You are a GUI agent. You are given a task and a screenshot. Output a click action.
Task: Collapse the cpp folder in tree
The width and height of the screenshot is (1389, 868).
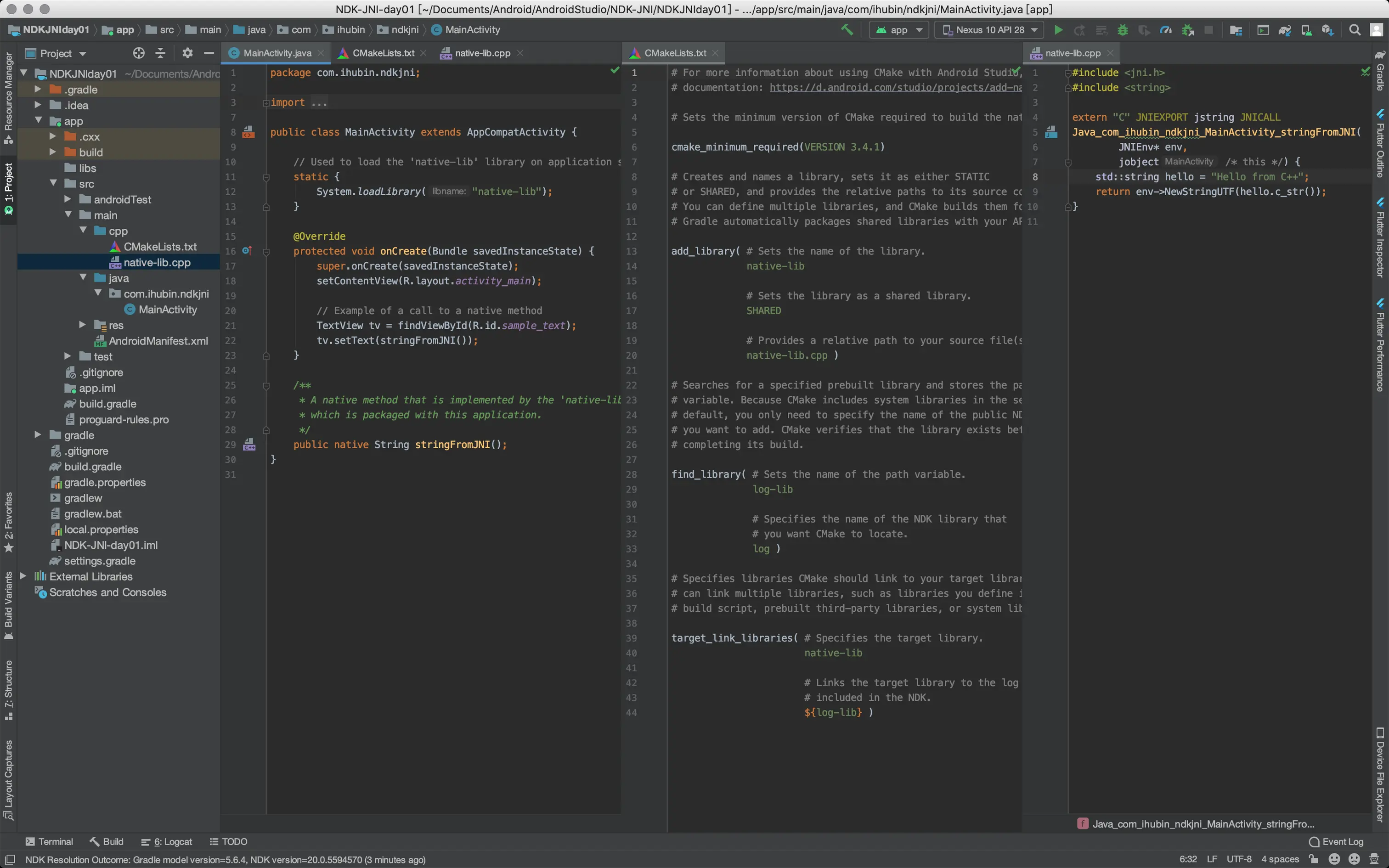pyautogui.click(x=83, y=230)
